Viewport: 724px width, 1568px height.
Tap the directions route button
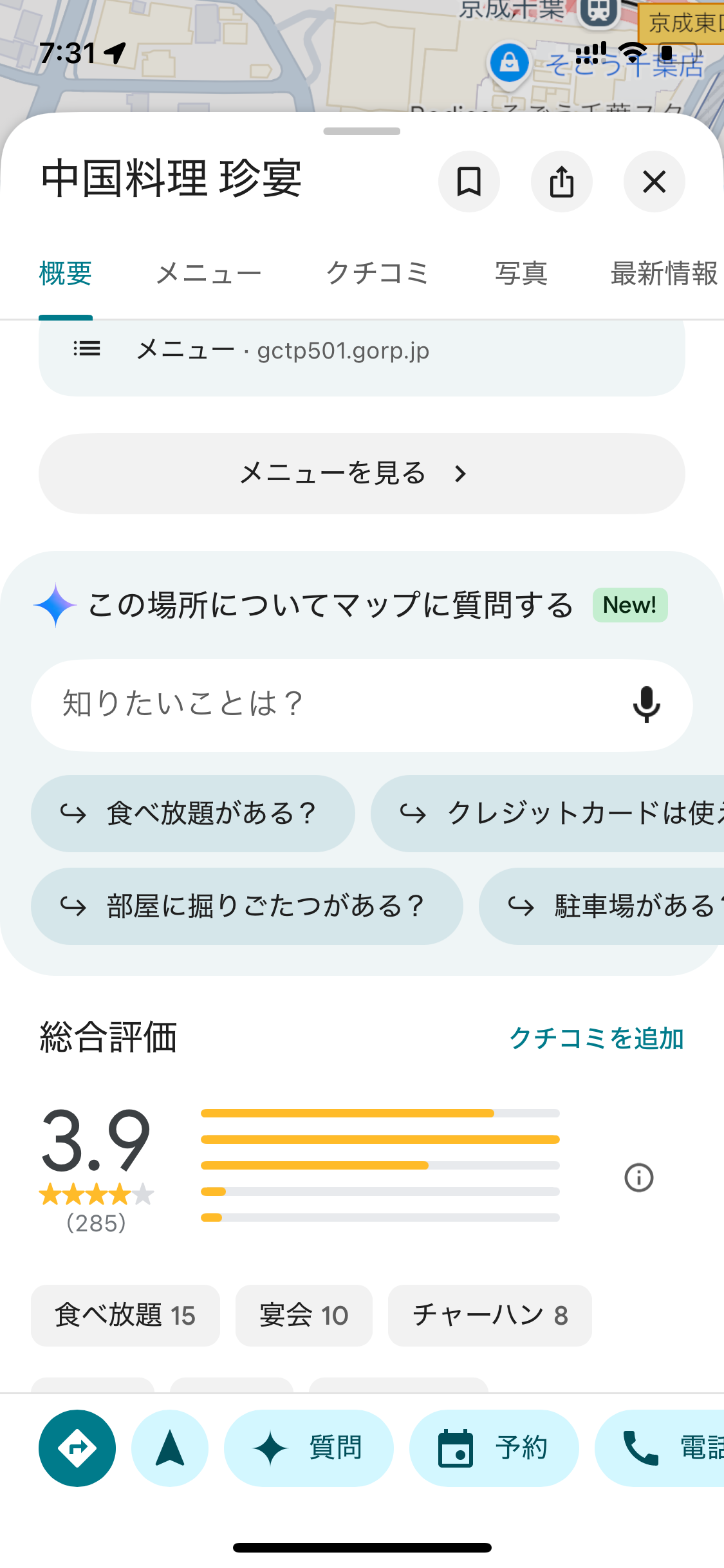click(77, 1448)
